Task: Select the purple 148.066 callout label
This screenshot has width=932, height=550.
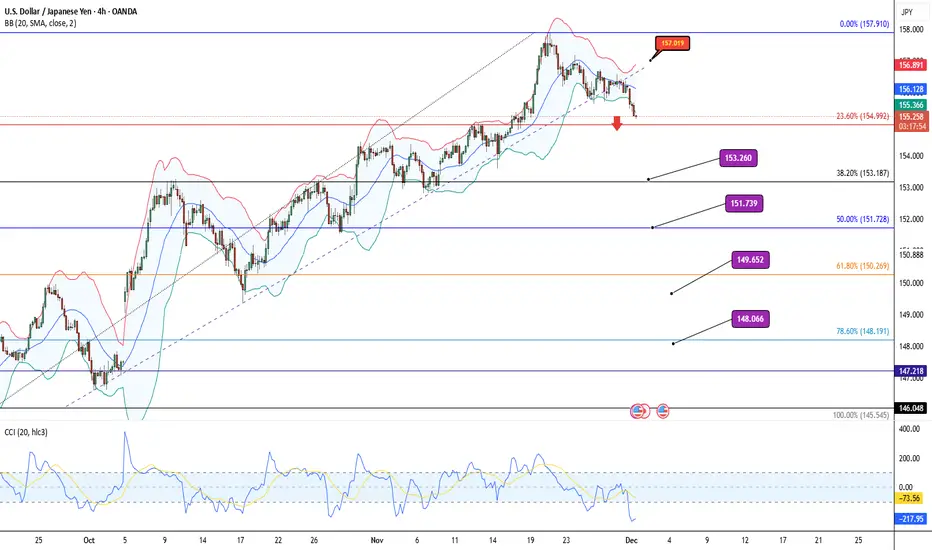Action: [750, 319]
